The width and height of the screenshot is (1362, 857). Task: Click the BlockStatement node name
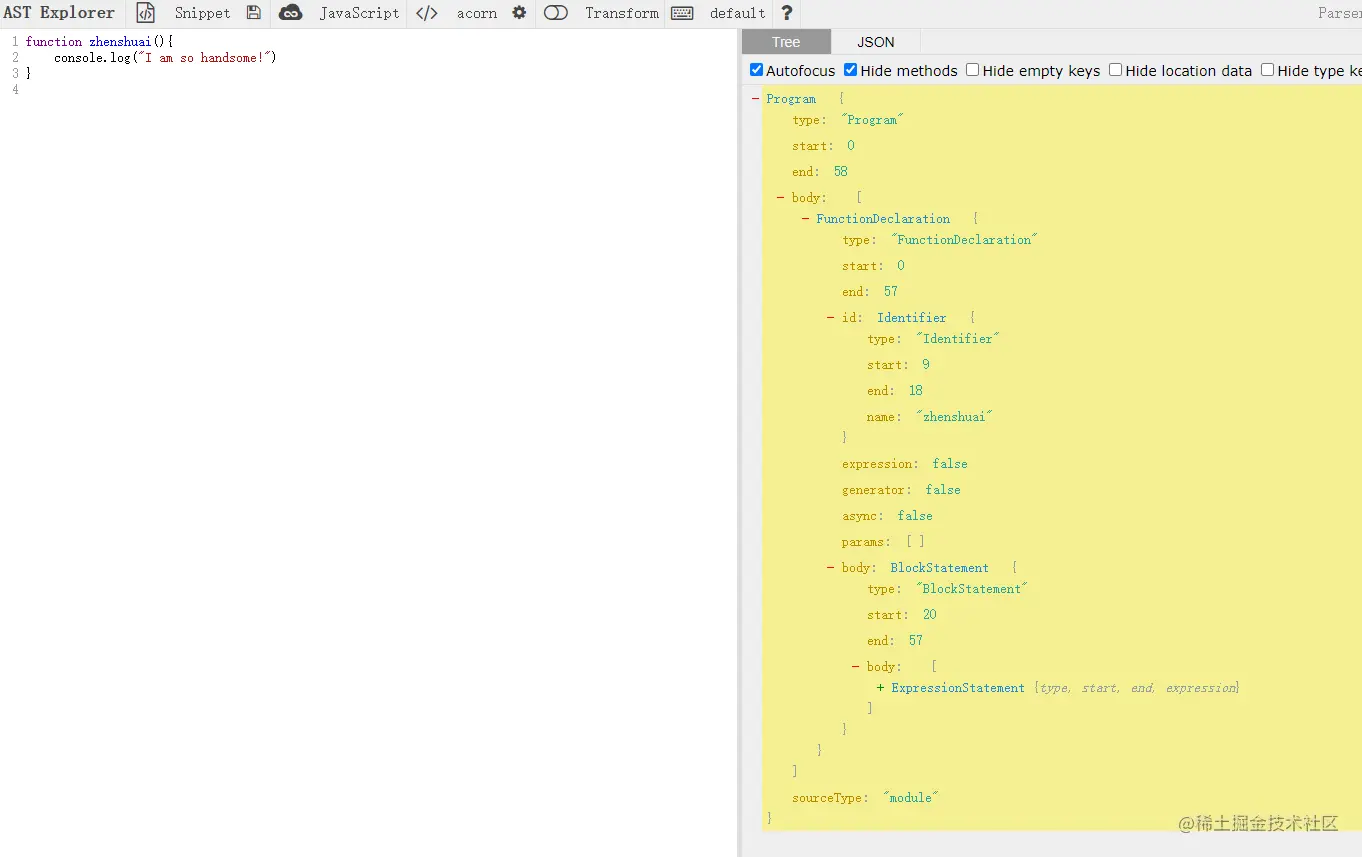tap(940, 568)
